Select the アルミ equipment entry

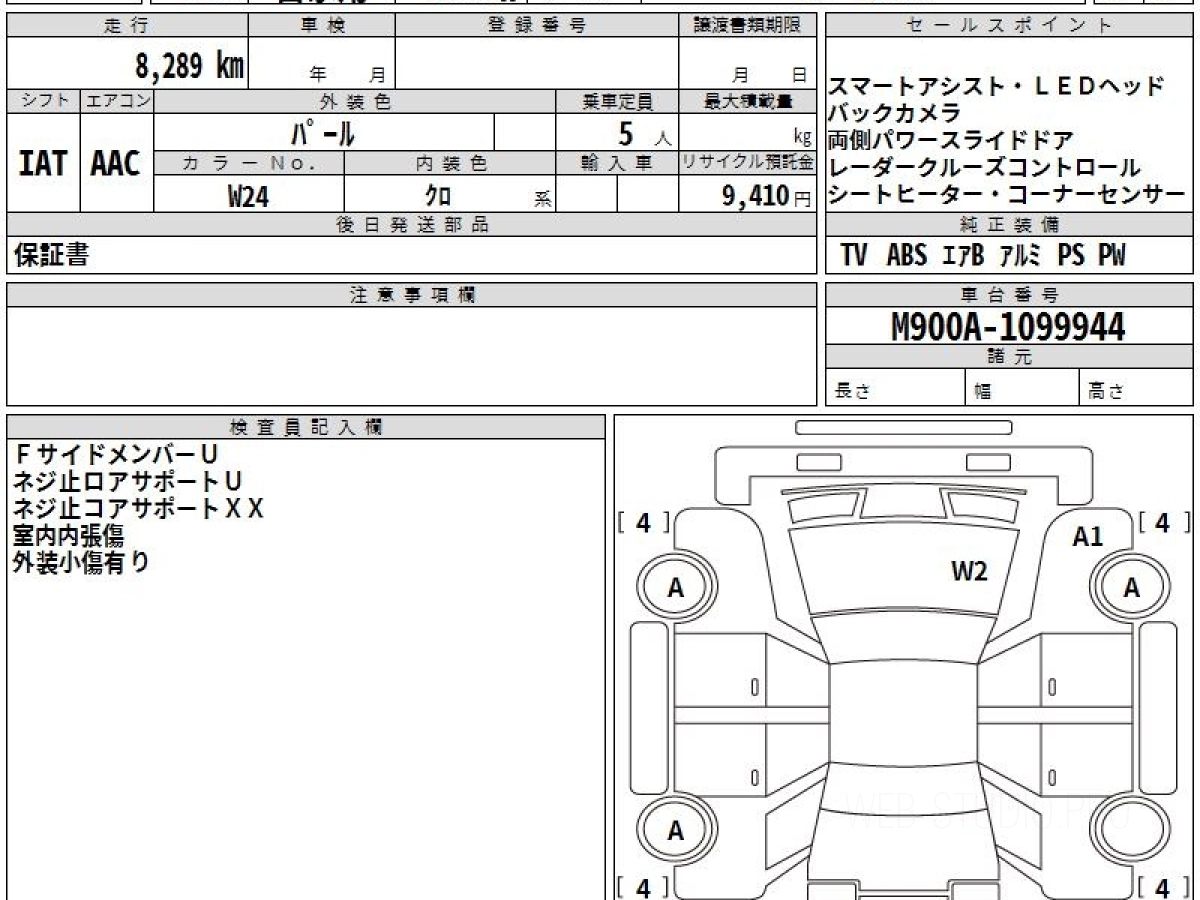pos(1021,256)
